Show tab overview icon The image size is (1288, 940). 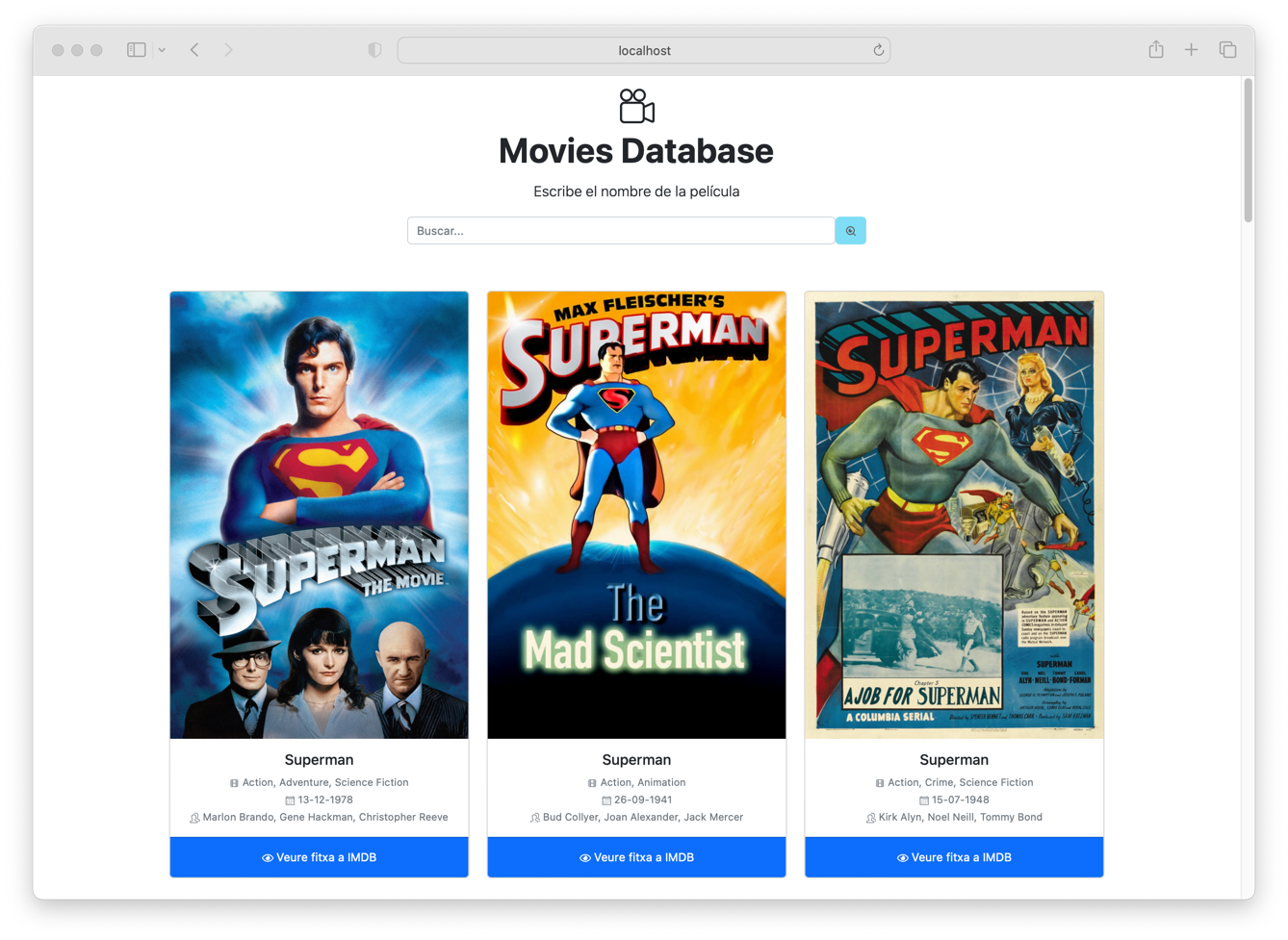[x=1227, y=50]
